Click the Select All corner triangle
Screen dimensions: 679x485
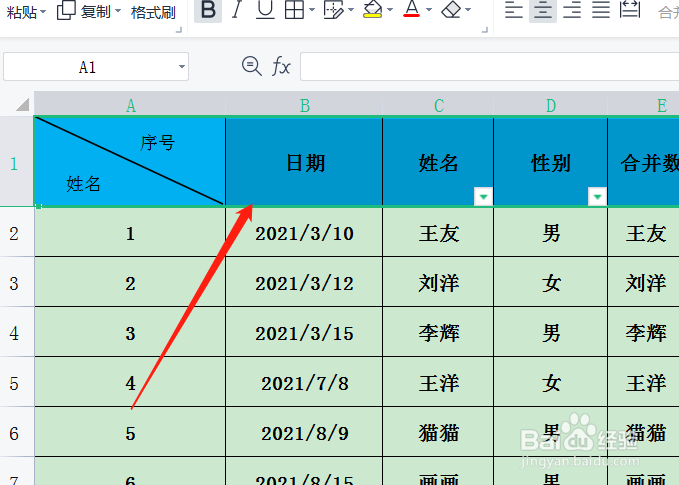point(23,104)
